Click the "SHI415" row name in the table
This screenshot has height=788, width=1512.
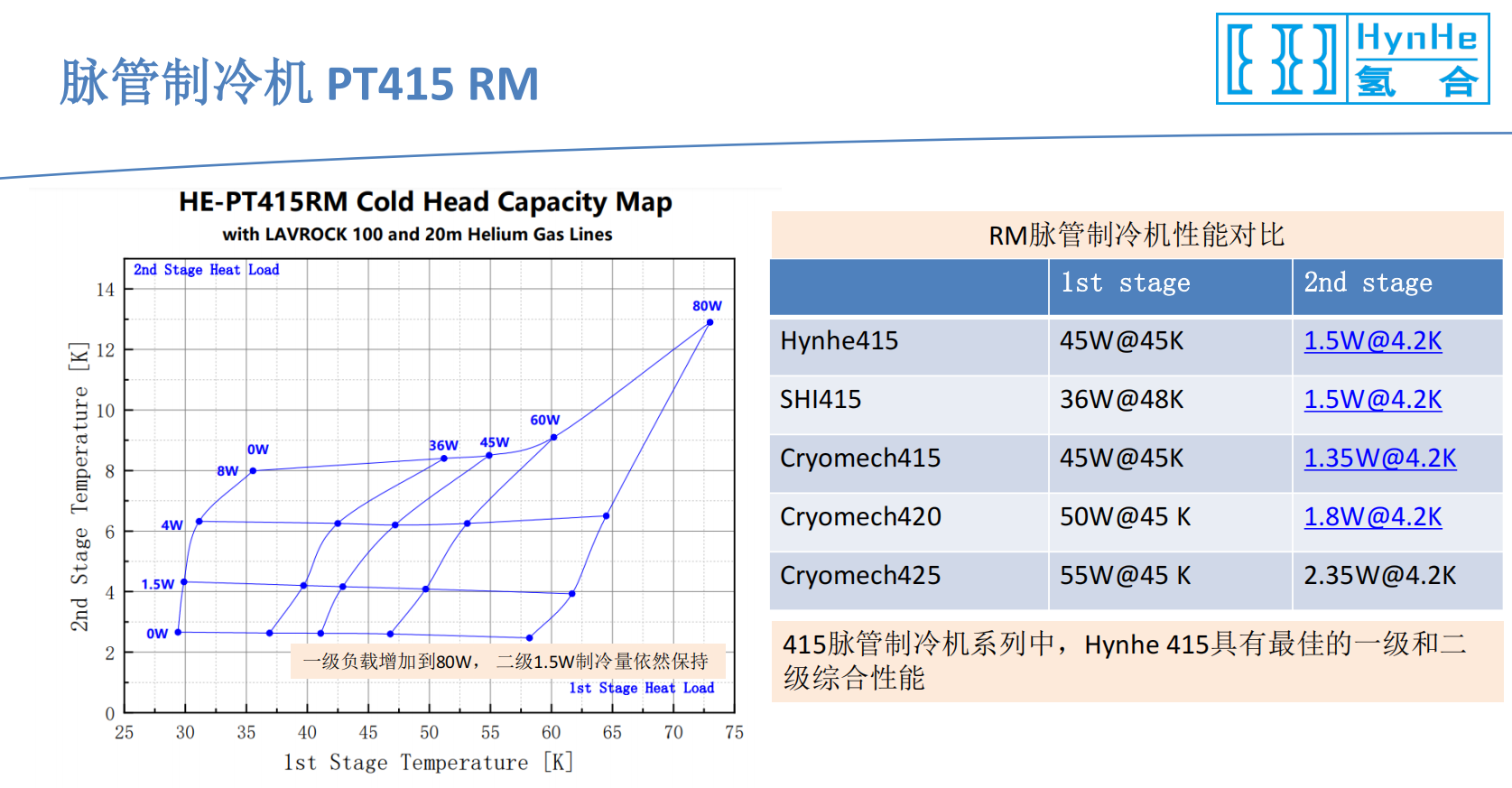click(x=821, y=400)
